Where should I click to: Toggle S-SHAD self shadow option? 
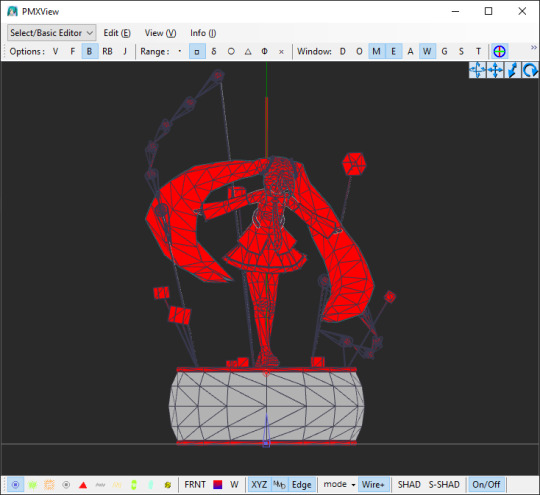tap(444, 485)
